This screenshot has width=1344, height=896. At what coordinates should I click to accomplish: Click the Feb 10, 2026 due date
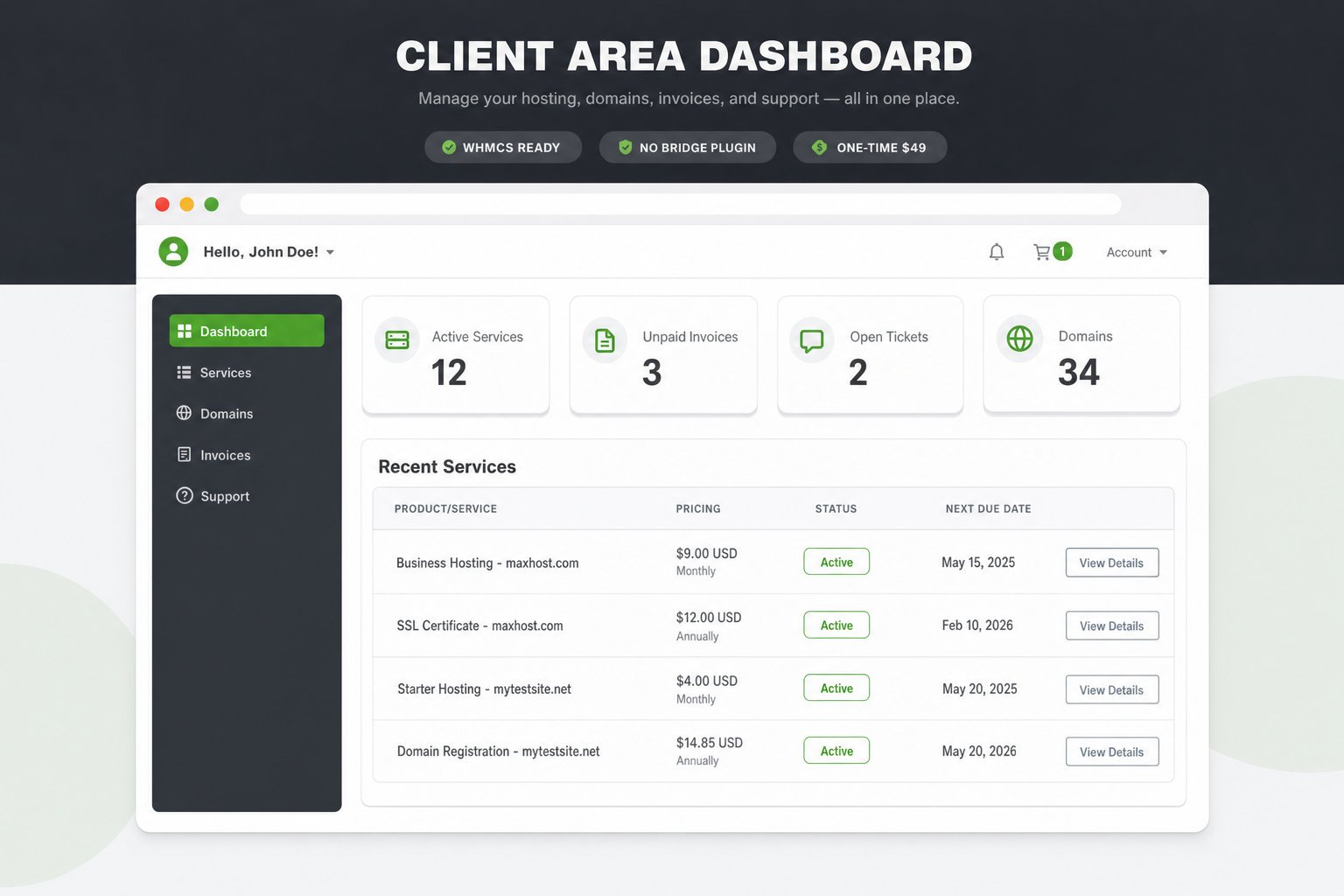(977, 625)
